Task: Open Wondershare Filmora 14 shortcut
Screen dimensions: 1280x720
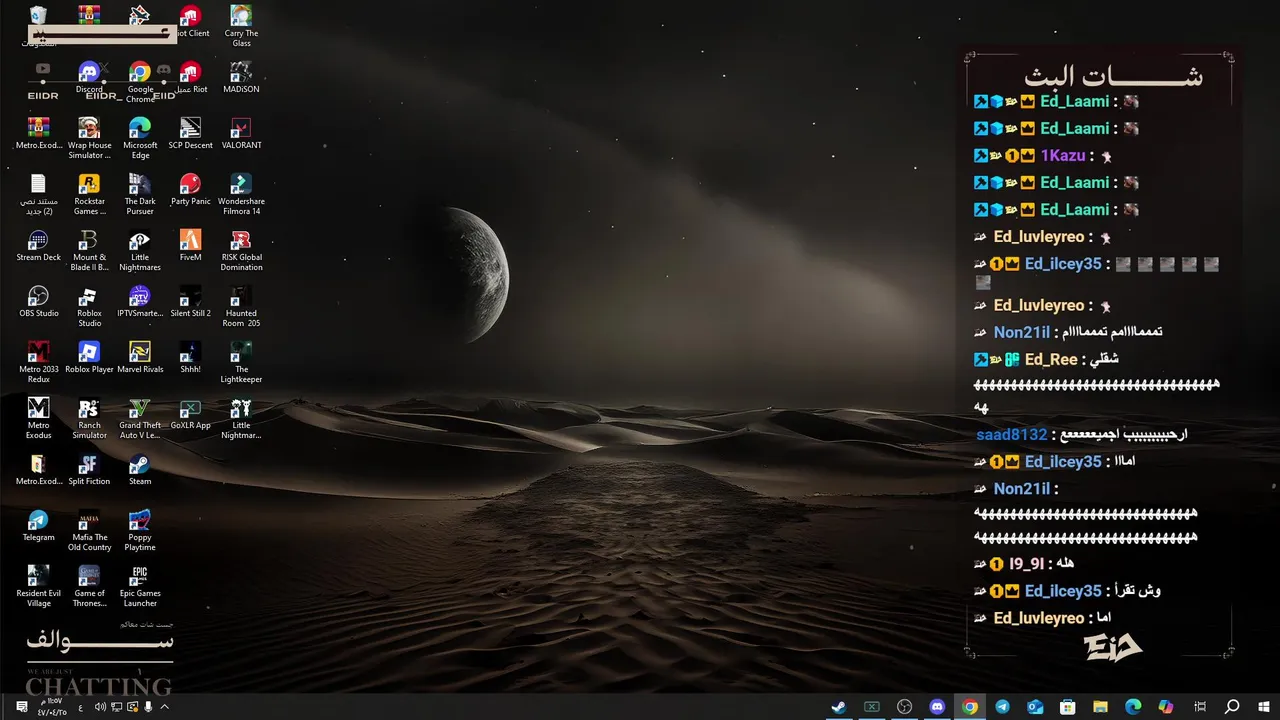Action: click(x=241, y=194)
